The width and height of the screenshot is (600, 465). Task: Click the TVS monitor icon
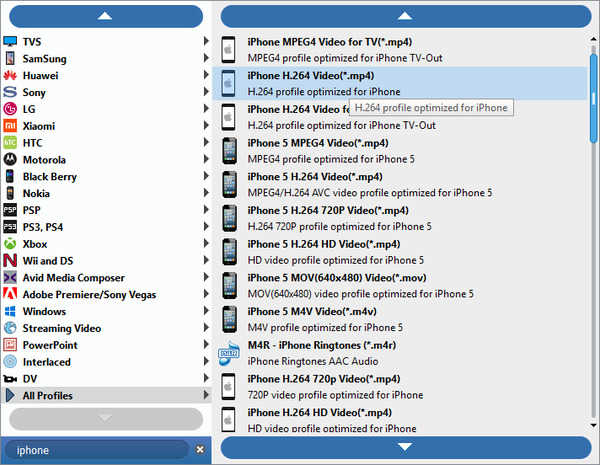tap(10, 42)
